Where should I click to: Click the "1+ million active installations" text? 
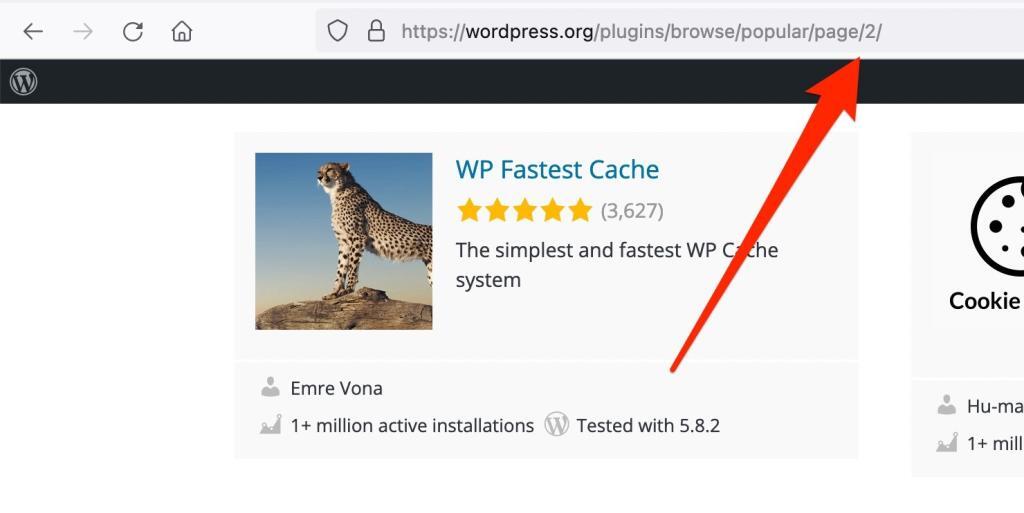click(x=412, y=426)
